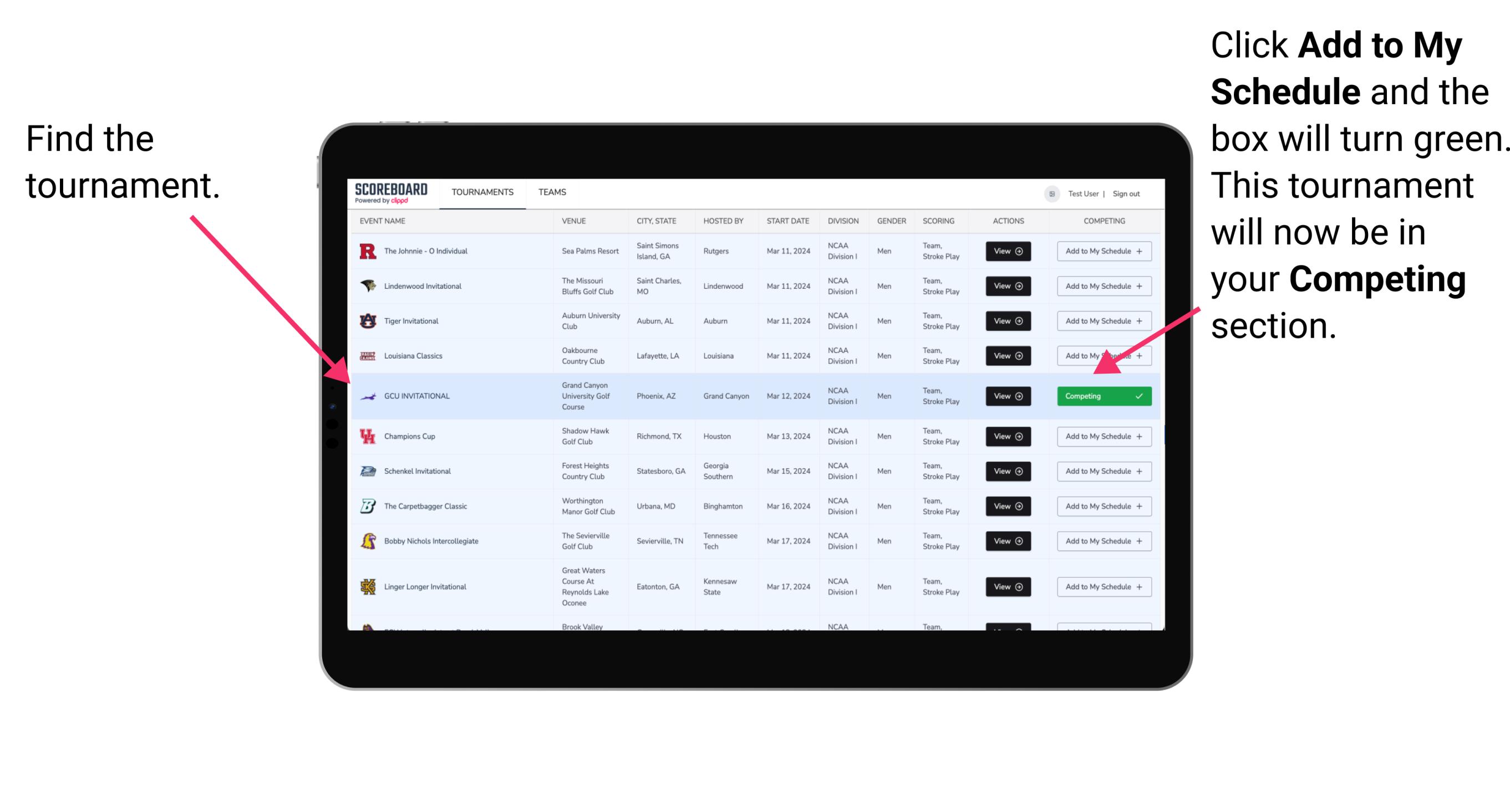Toggle Competing status for GCU Invitational
Image resolution: width=1510 pixels, height=812 pixels.
click(1102, 396)
